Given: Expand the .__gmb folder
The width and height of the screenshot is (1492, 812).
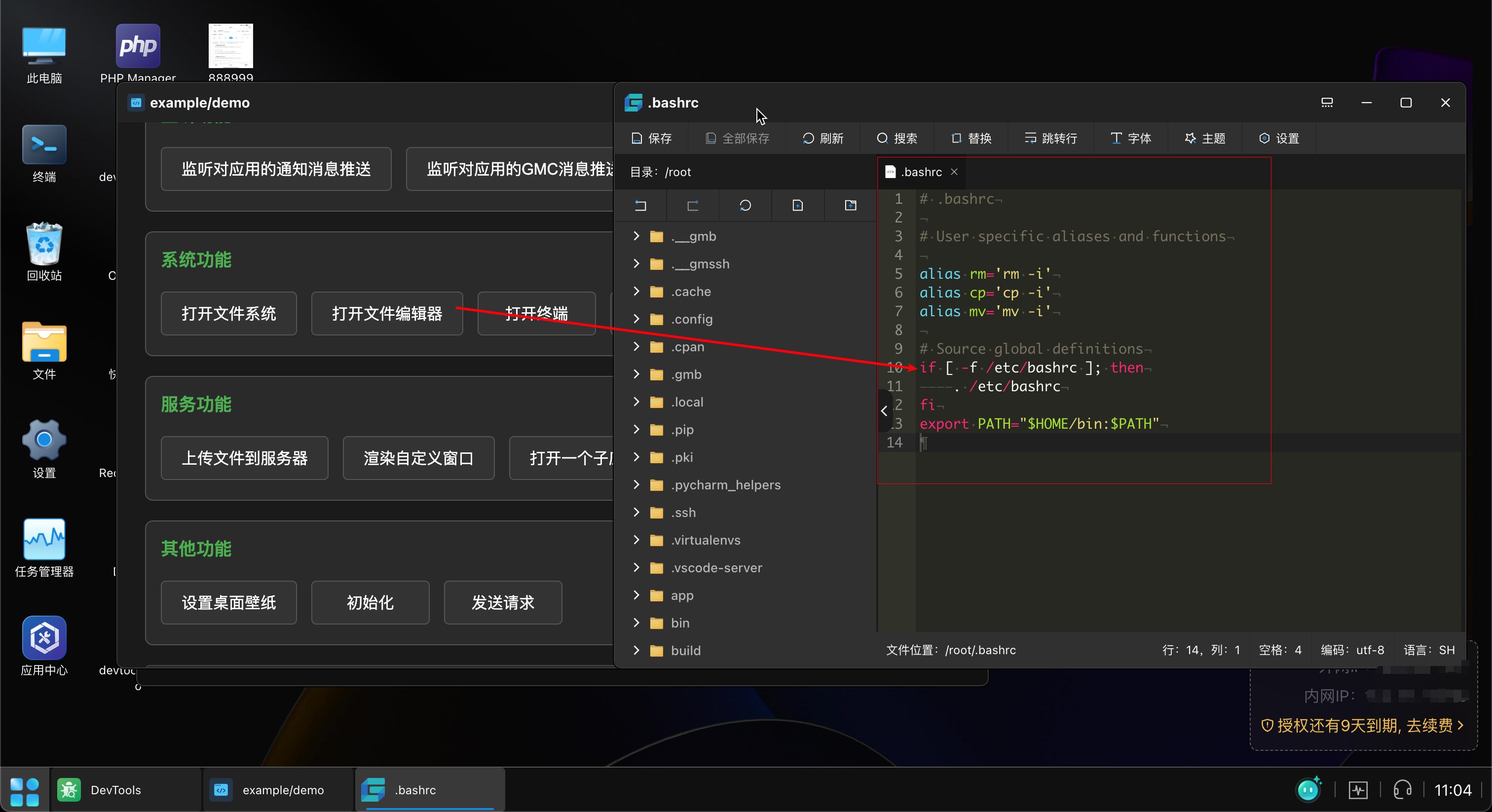Looking at the screenshot, I should [x=636, y=236].
